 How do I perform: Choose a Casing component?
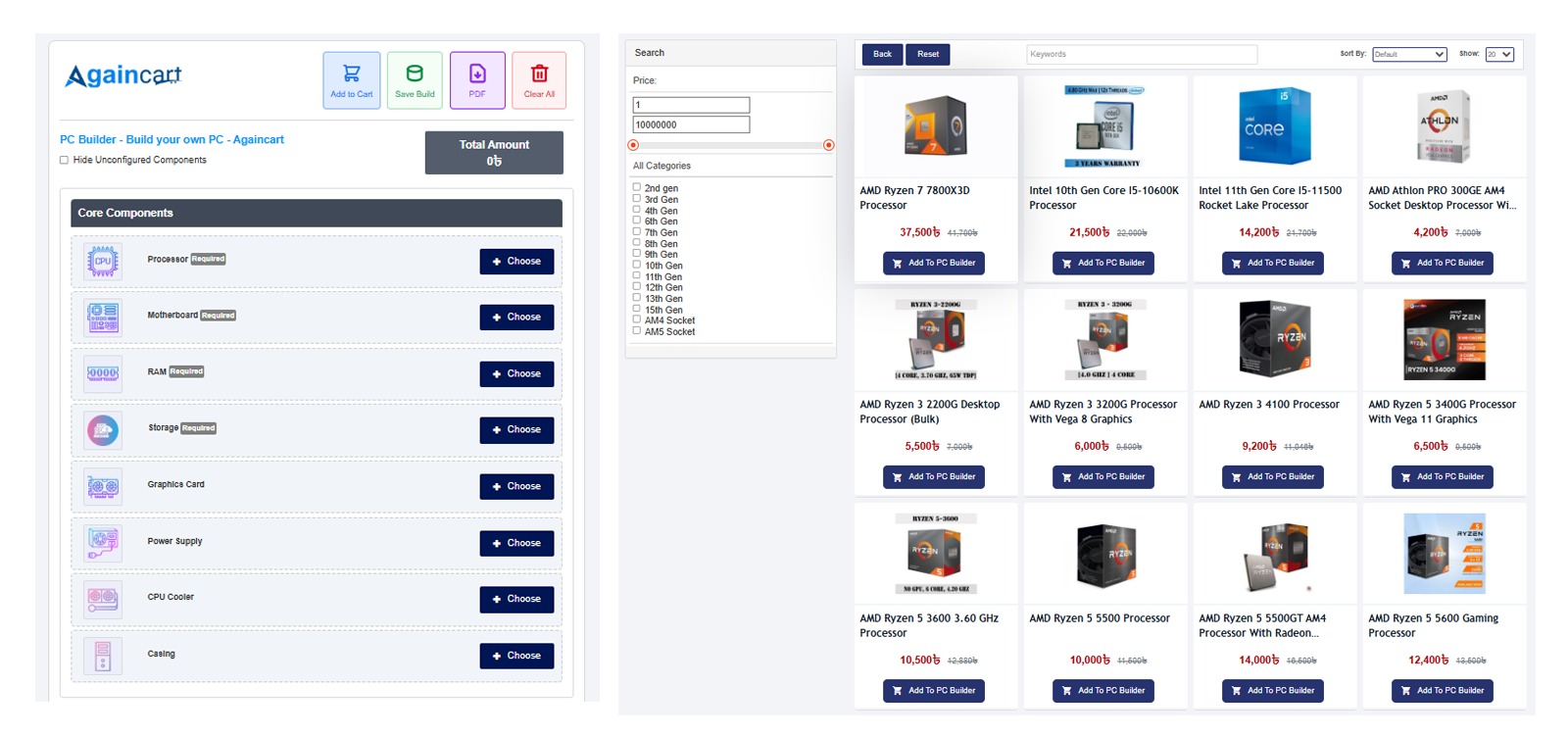tap(516, 657)
